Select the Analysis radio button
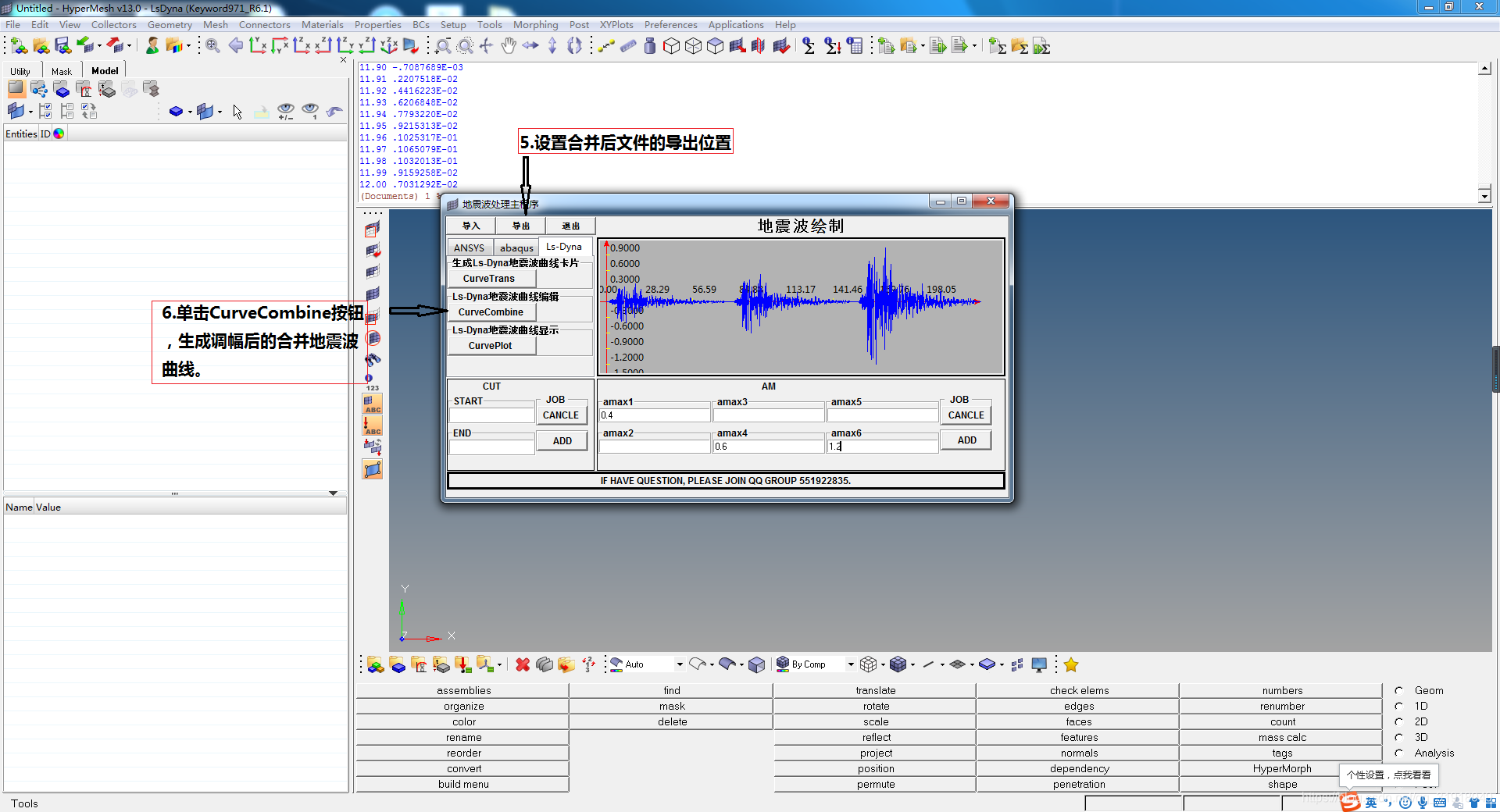Viewport: 1500px width, 812px height. 1399,753
